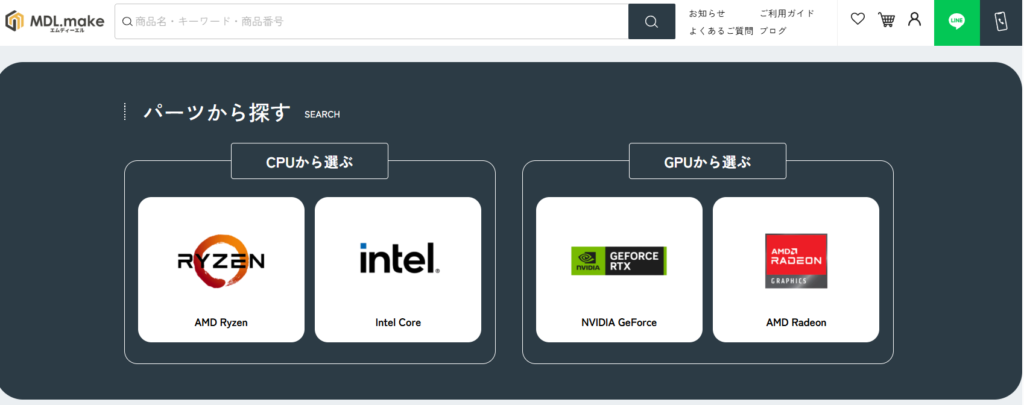Select the NVIDIA GeForce text label

coord(619,322)
